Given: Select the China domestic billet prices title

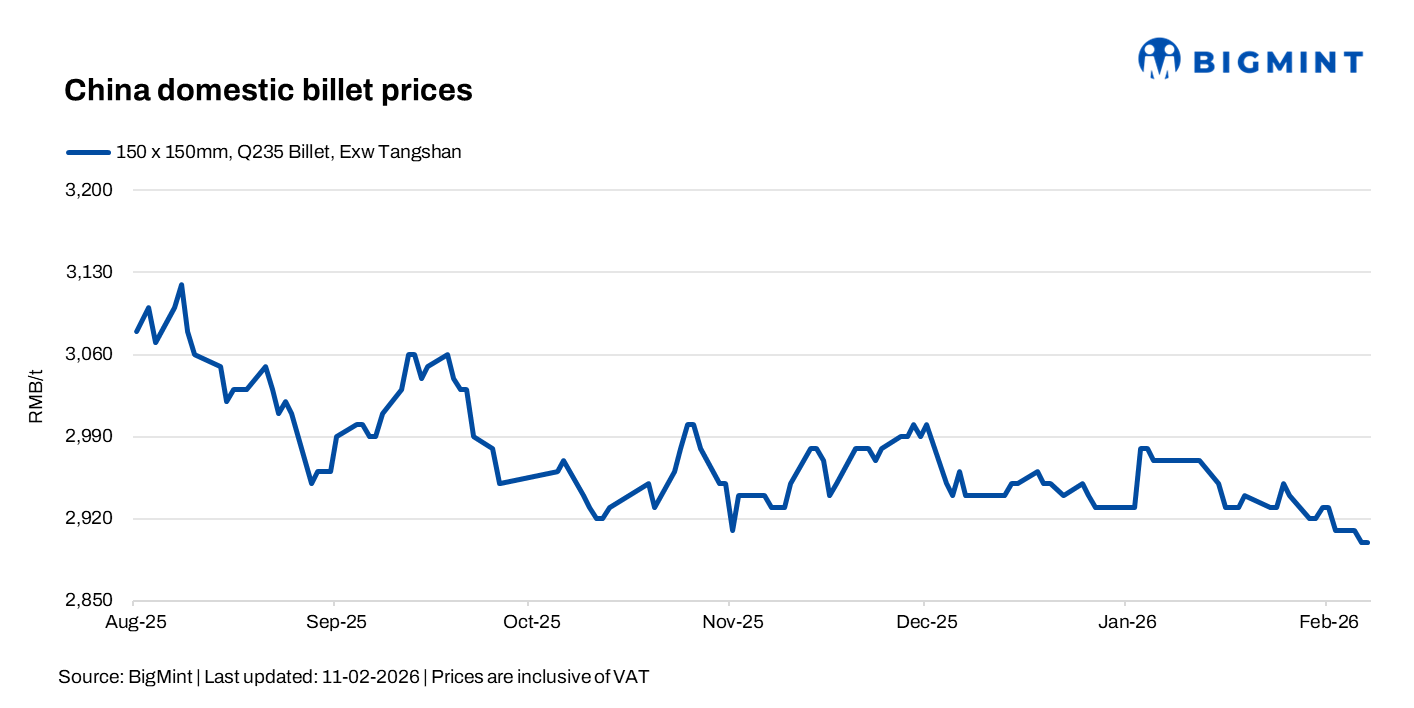Looking at the screenshot, I should (x=268, y=90).
